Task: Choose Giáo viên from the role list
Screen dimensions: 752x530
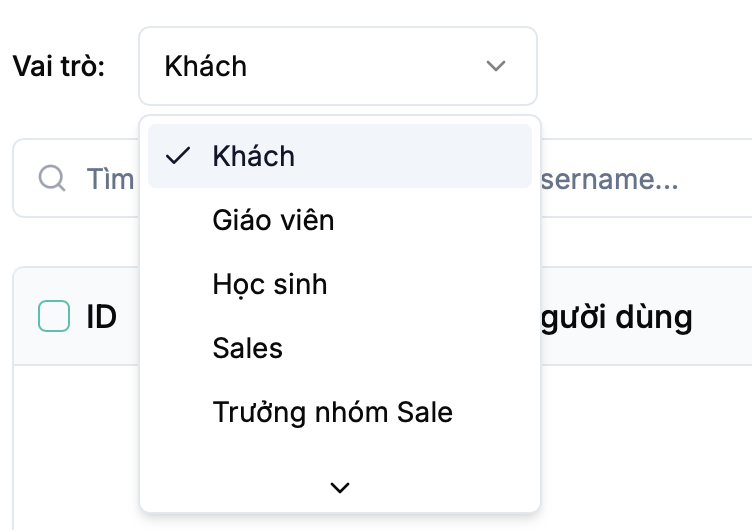Action: tap(273, 220)
